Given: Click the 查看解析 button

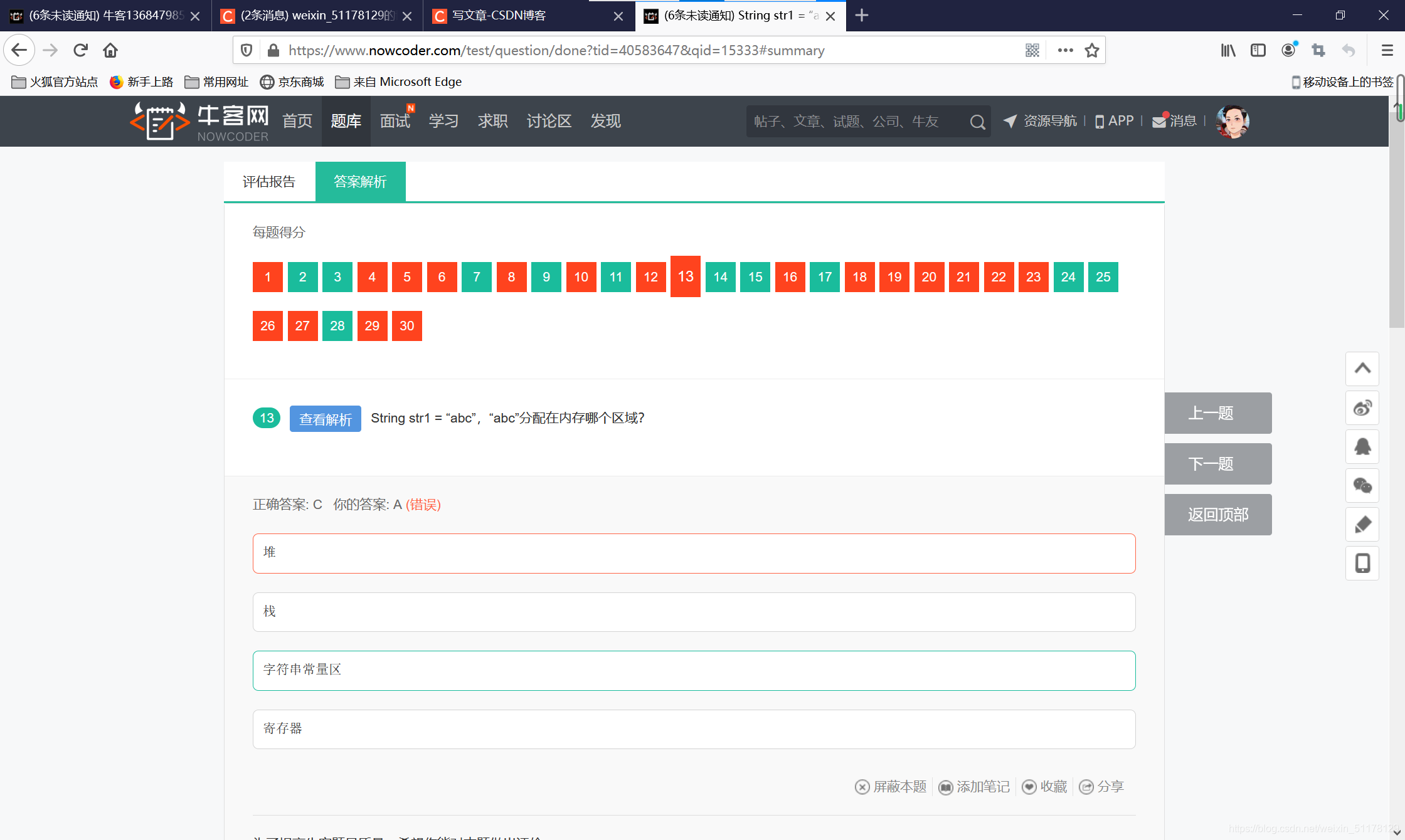Looking at the screenshot, I should (326, 419).
